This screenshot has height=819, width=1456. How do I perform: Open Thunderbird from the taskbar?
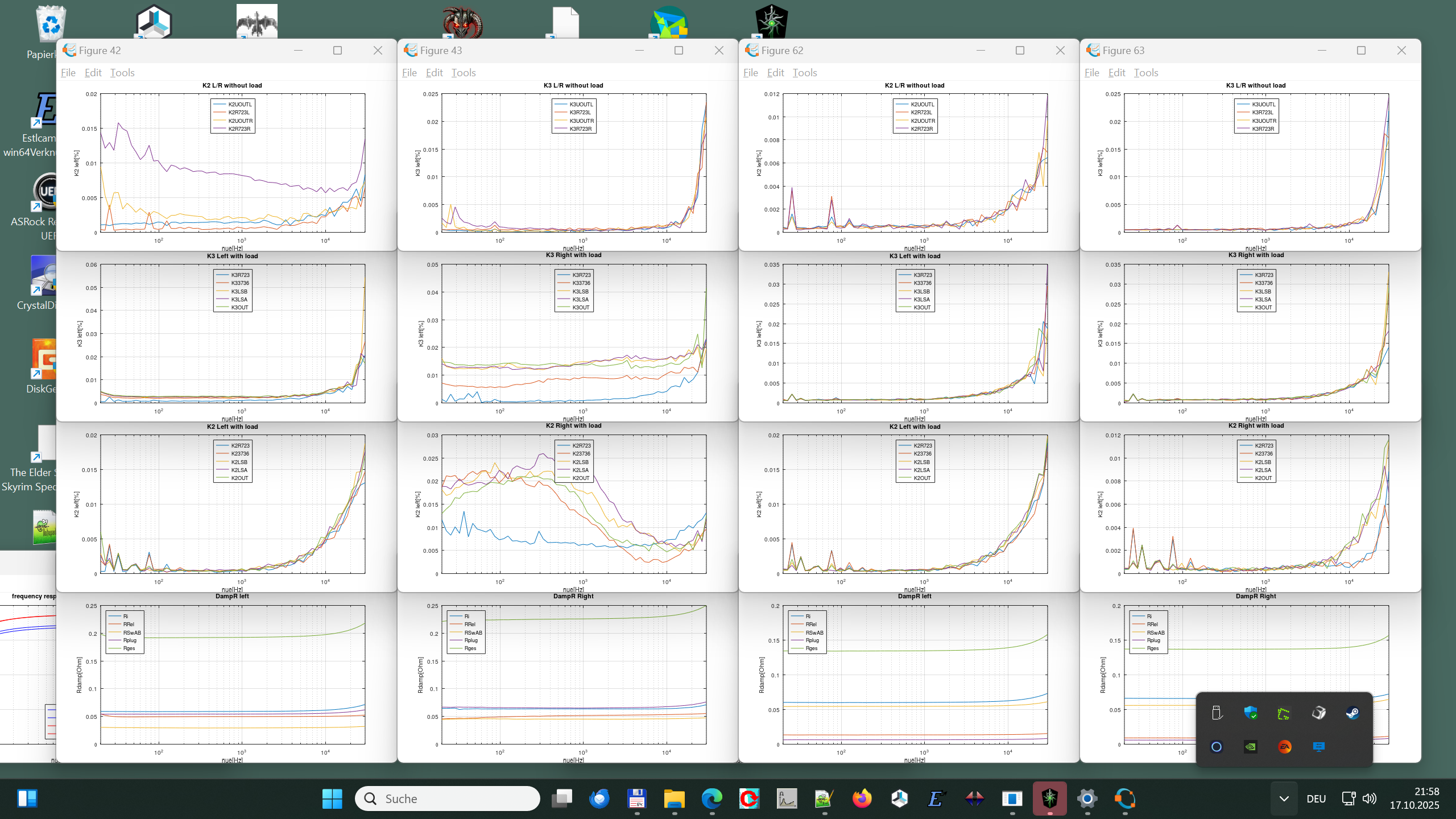(x=599, y=799)
